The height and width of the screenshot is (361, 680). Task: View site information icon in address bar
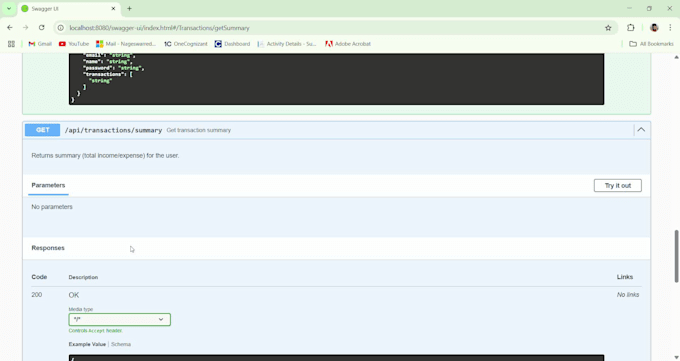[x=61, y=28]
